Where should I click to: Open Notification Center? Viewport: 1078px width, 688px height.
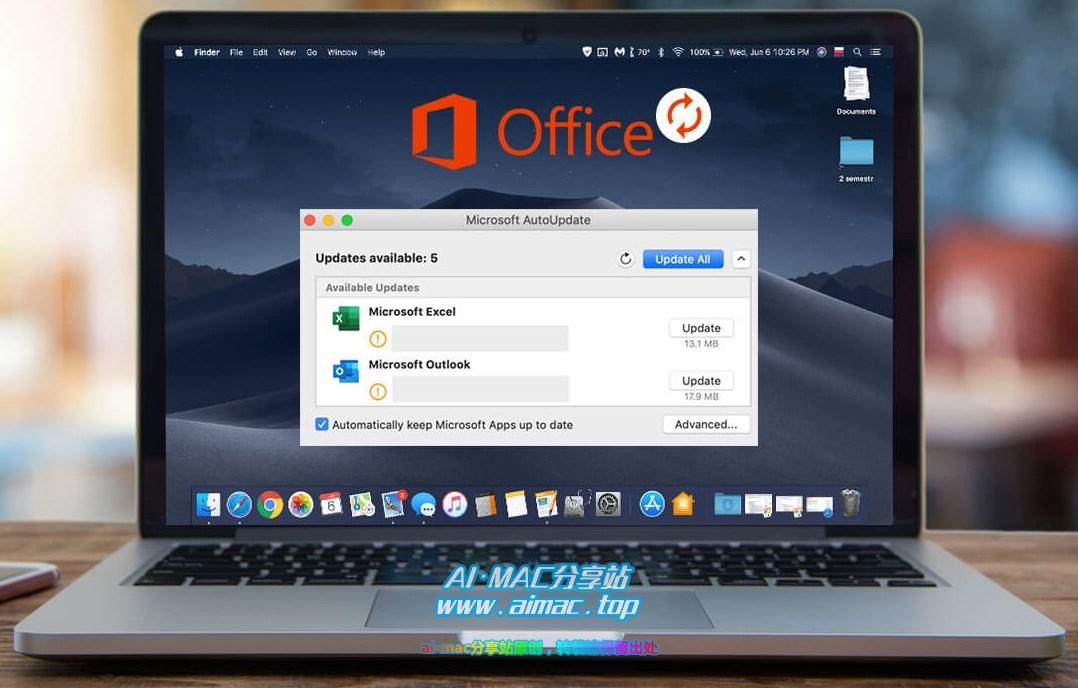tap(875, 52)
